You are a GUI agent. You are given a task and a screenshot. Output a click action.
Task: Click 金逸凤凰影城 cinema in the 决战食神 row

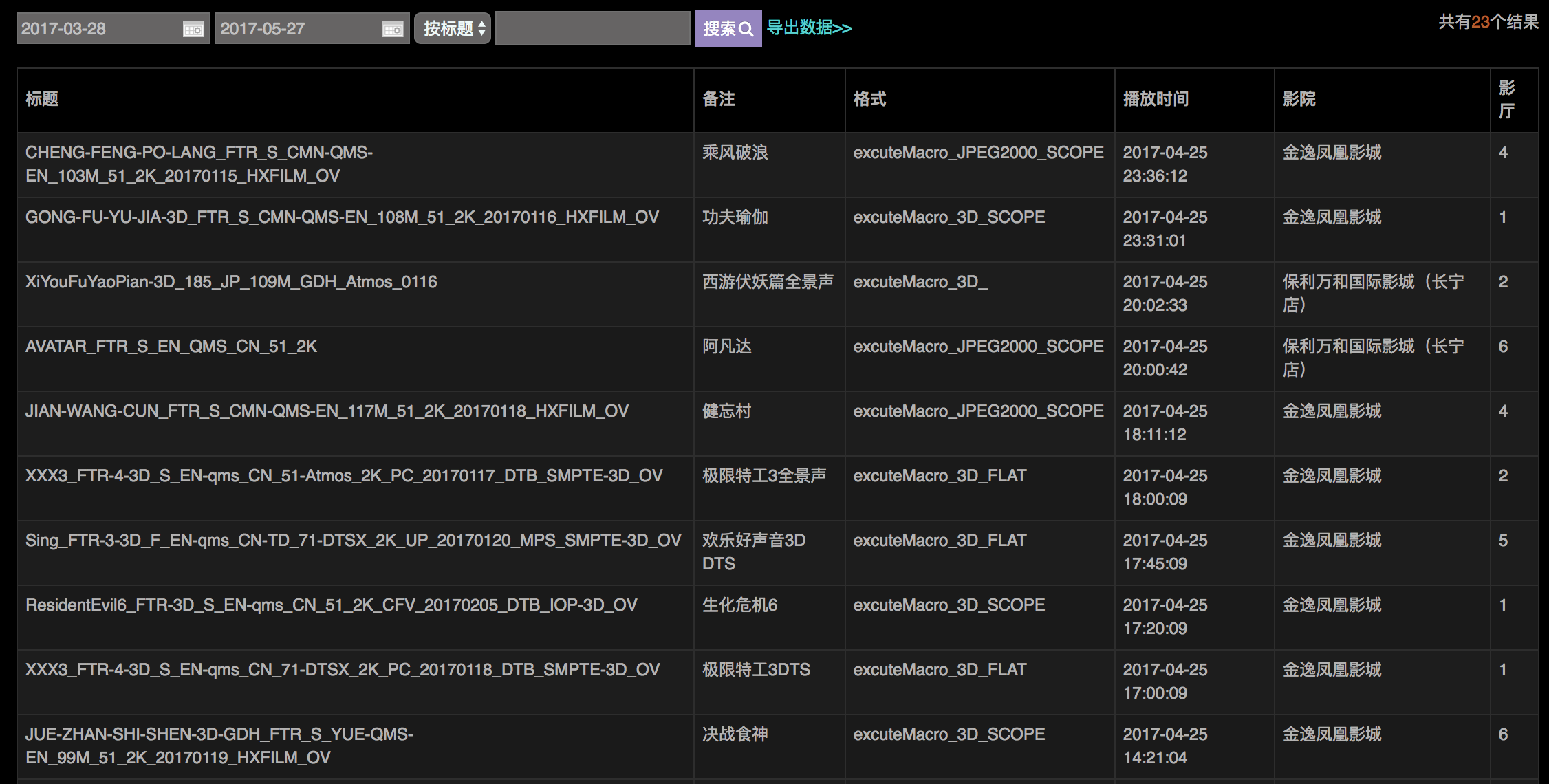pos(1332,734)
